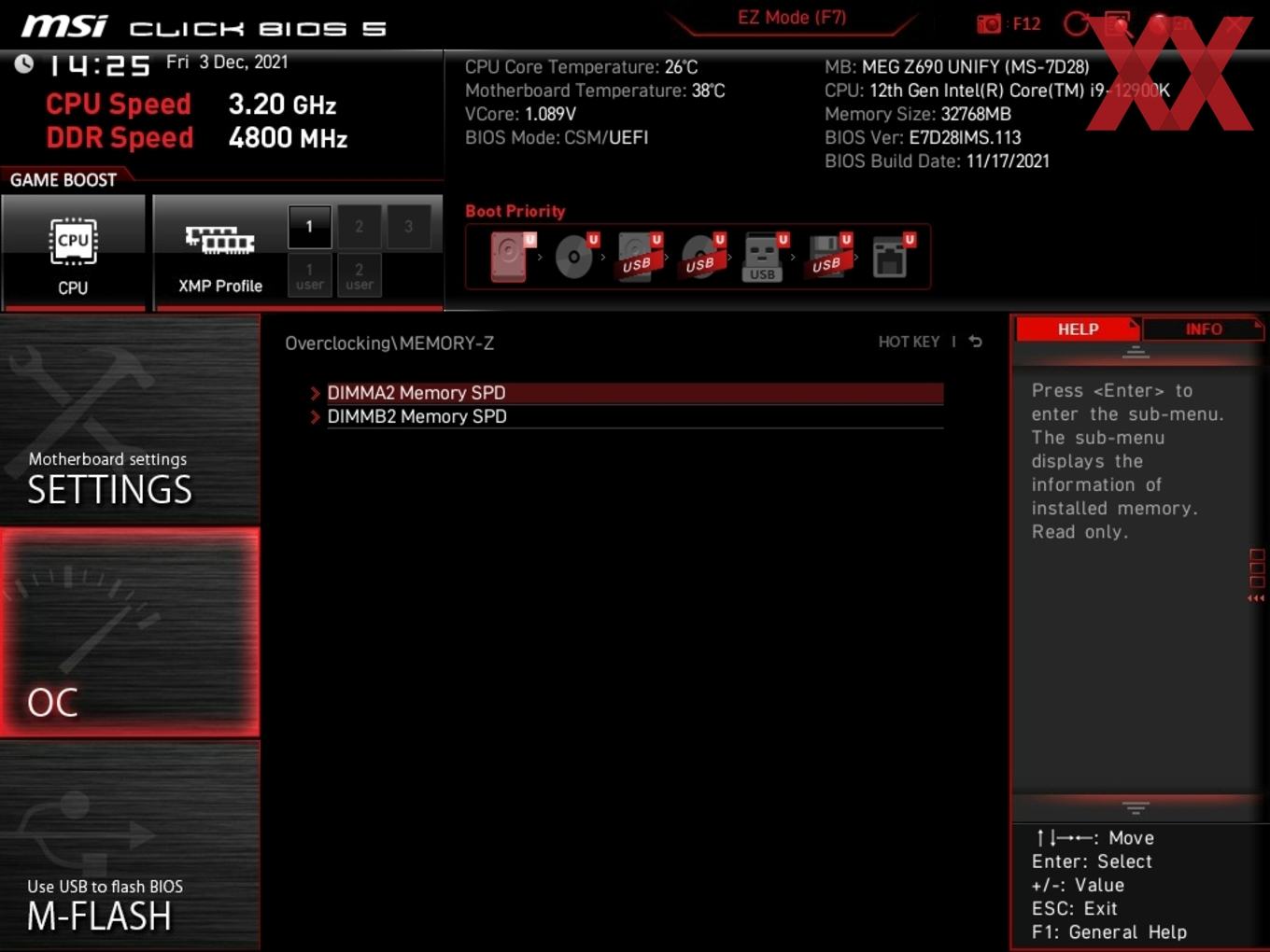Click the clock icon beside the time
The height and width of the screenshot is (952, 1270).
pos(24,63)
